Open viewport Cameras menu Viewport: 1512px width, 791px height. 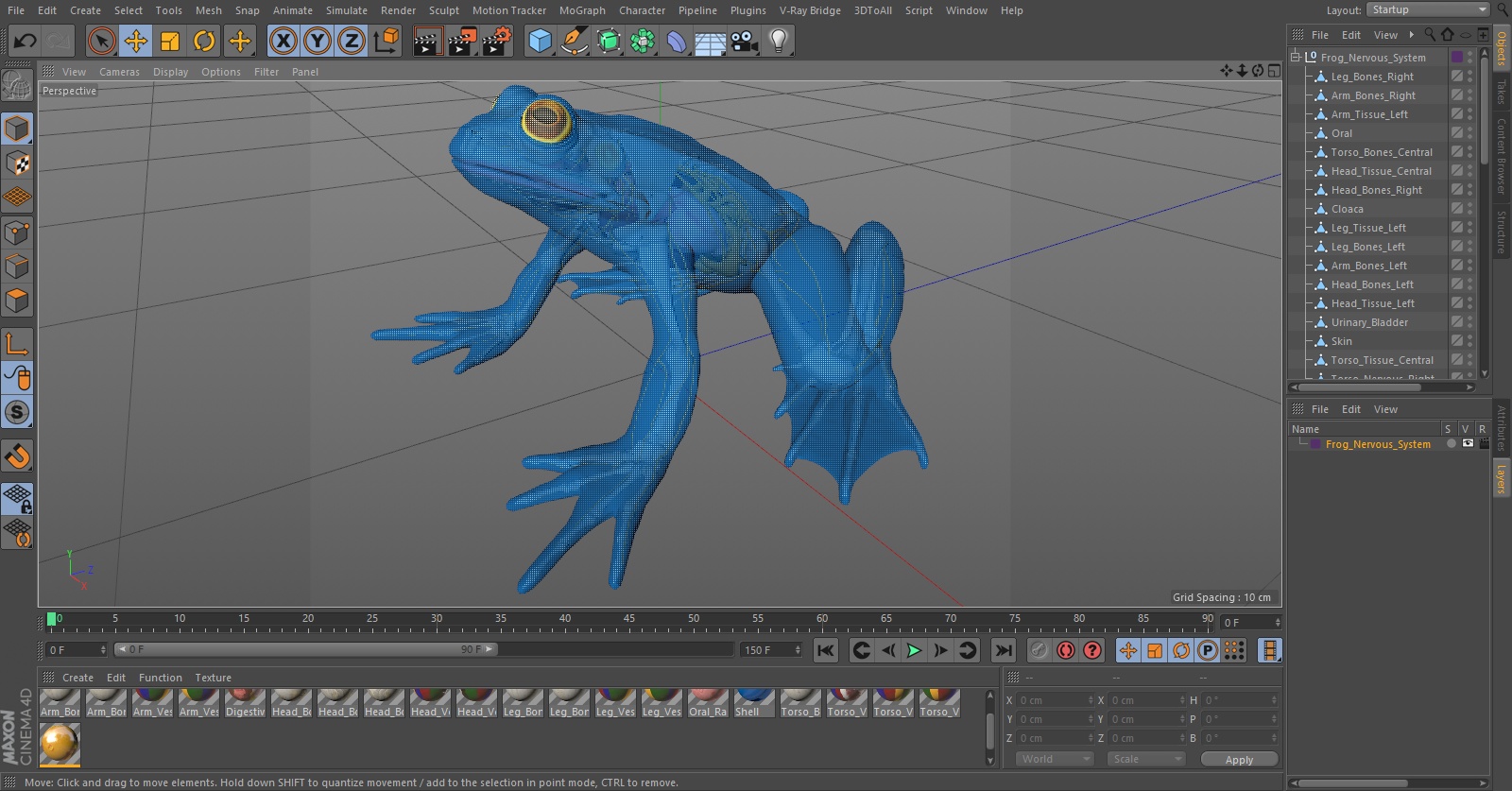(119, 72)
